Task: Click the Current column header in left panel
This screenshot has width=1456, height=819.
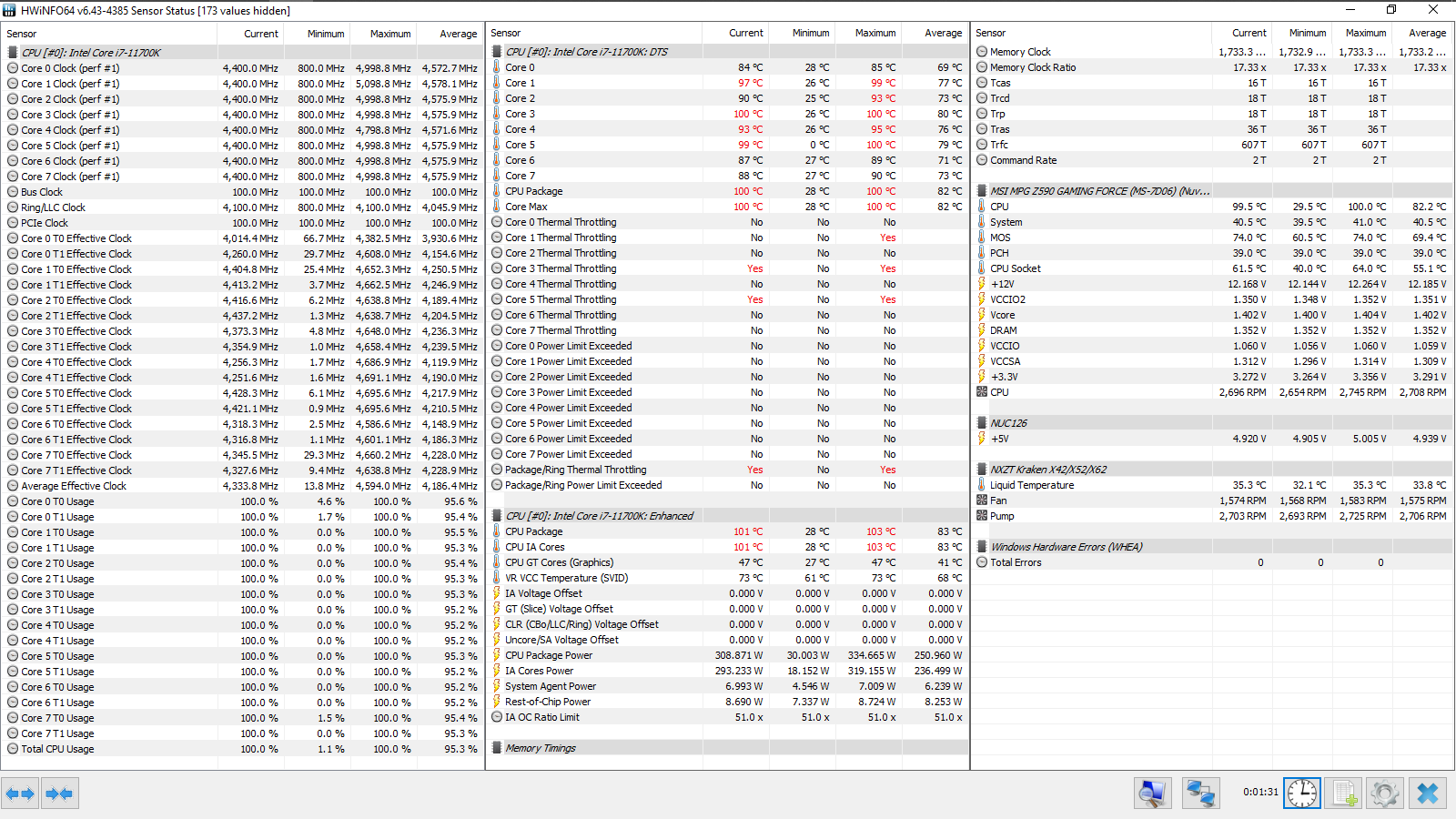Action: click(251, 34)
